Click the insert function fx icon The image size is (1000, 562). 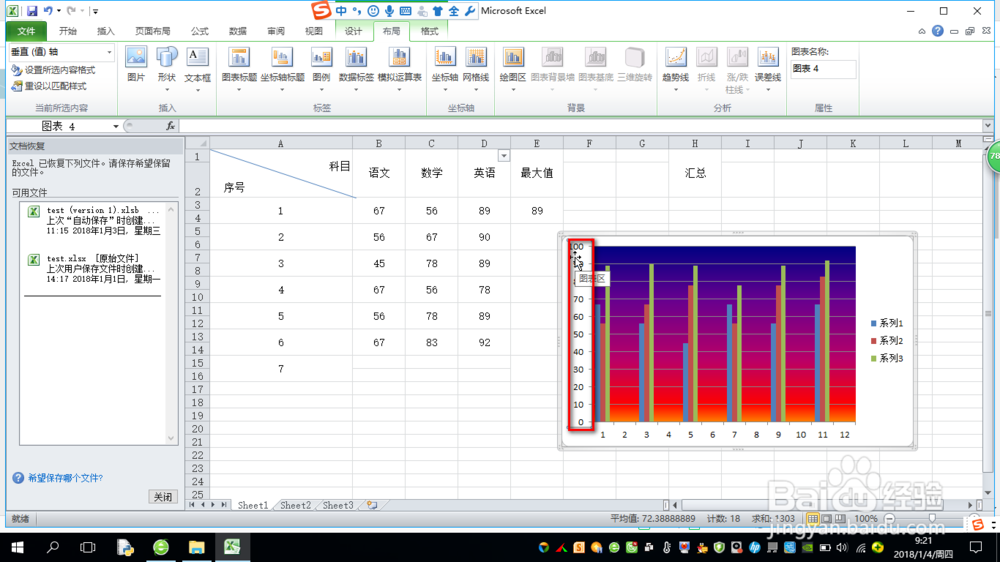[170, 126]
